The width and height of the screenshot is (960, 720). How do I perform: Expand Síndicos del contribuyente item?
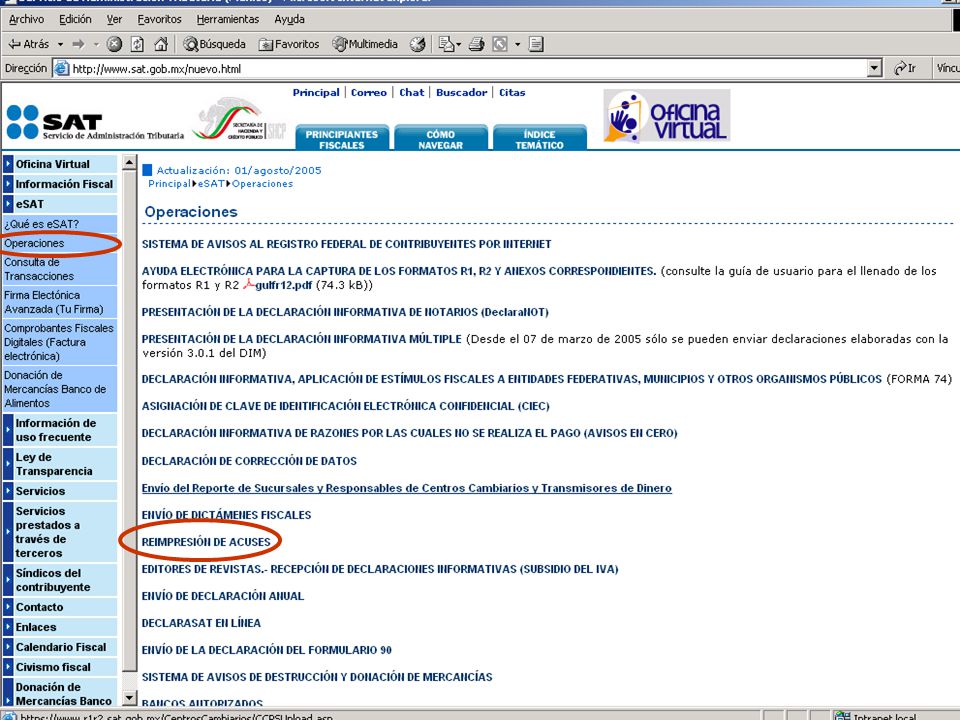click(x=59, y=580)
